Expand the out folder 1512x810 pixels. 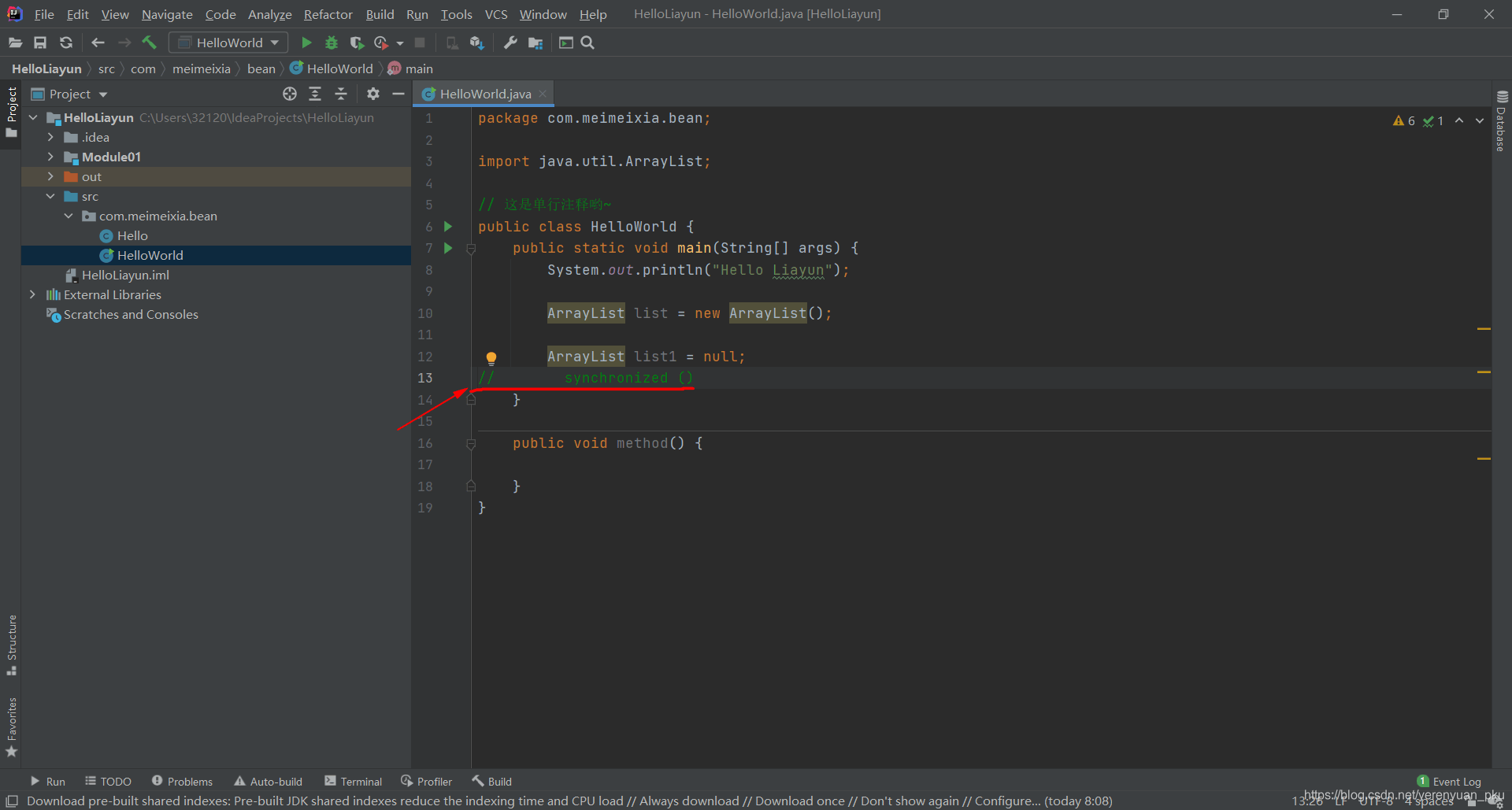pos(50,176)
